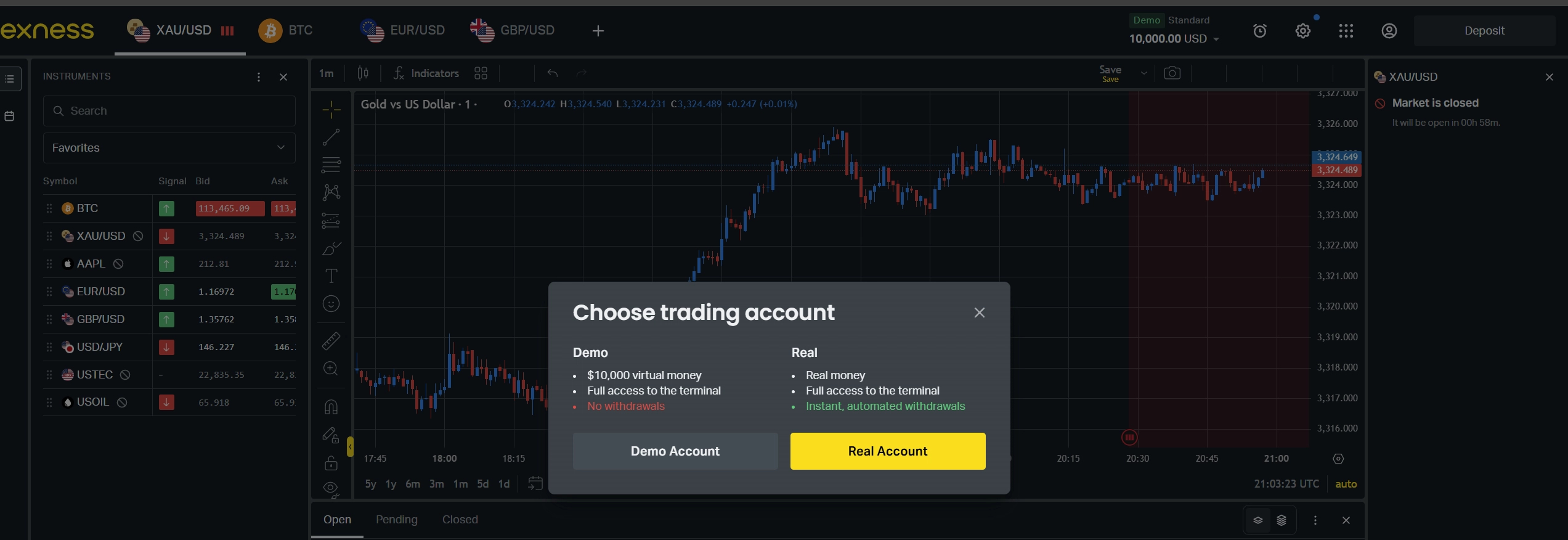Screen dimensions: 1568x540
Task: Toggle hide all drawings eye icon
Action: click(x=331, y=489)
